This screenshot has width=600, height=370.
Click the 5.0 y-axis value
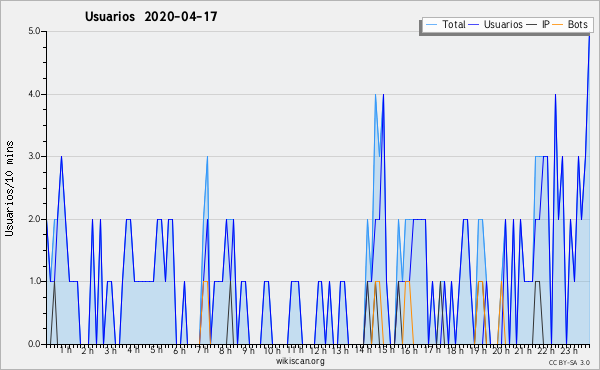34,31
